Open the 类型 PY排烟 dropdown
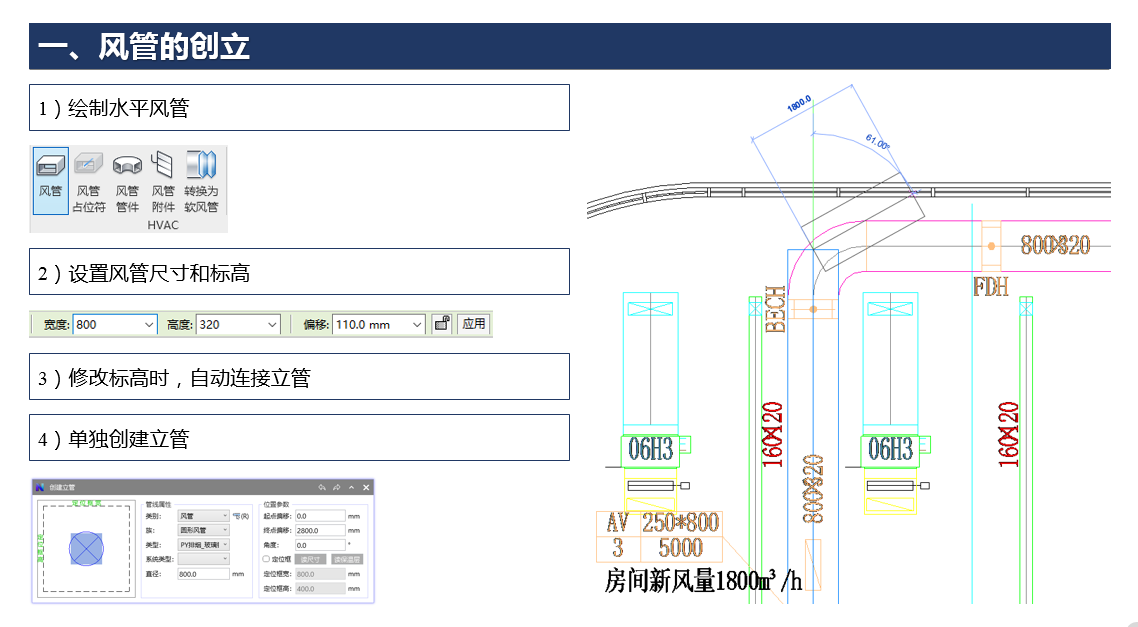The image size is (1138, 627). click(x=203, y=545)
